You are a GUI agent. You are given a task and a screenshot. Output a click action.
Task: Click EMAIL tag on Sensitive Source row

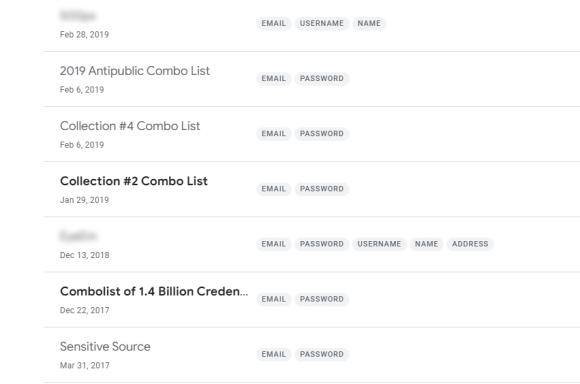274,354
